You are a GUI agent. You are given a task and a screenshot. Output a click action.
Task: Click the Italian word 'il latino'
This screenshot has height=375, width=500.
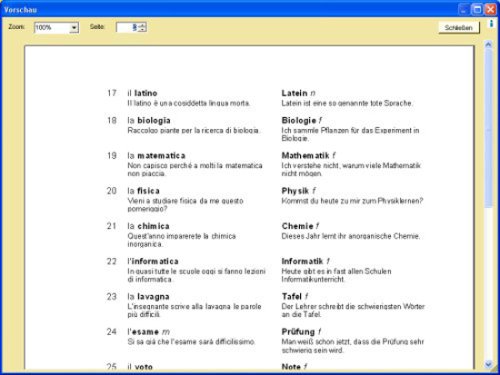coord(142,93)
